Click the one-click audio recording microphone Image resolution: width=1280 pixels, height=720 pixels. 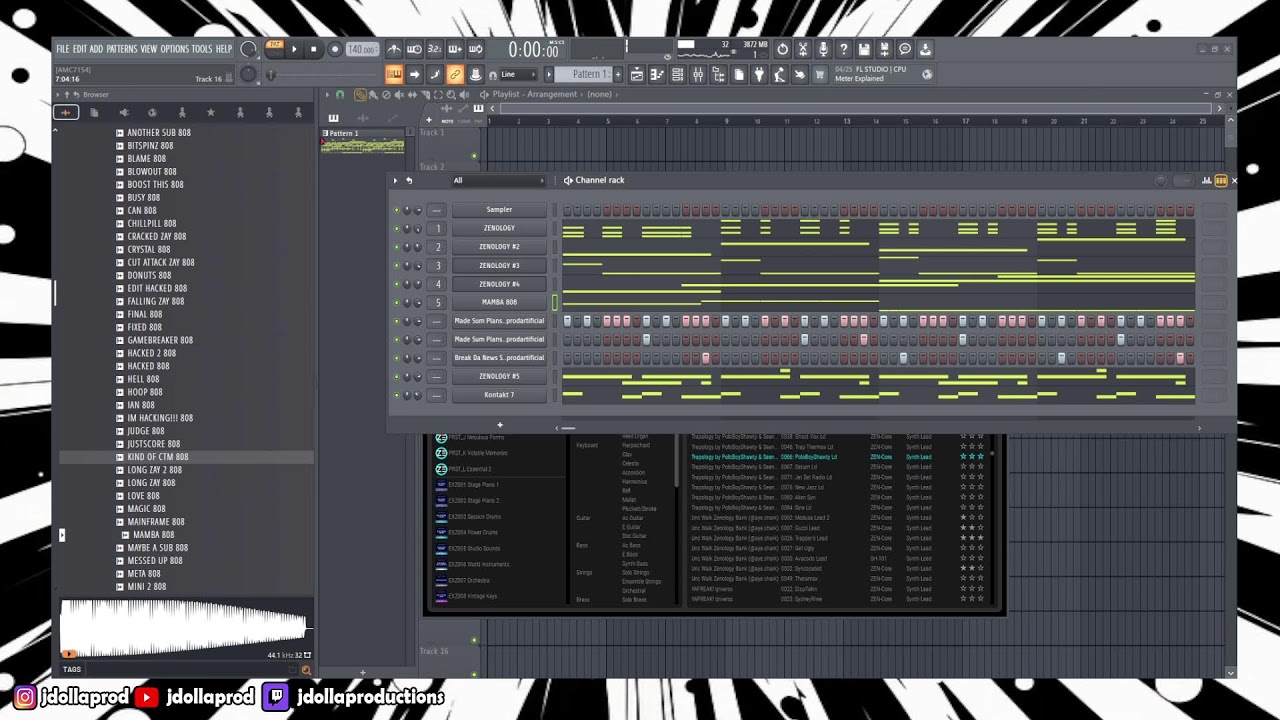click(x=823, y=49)
